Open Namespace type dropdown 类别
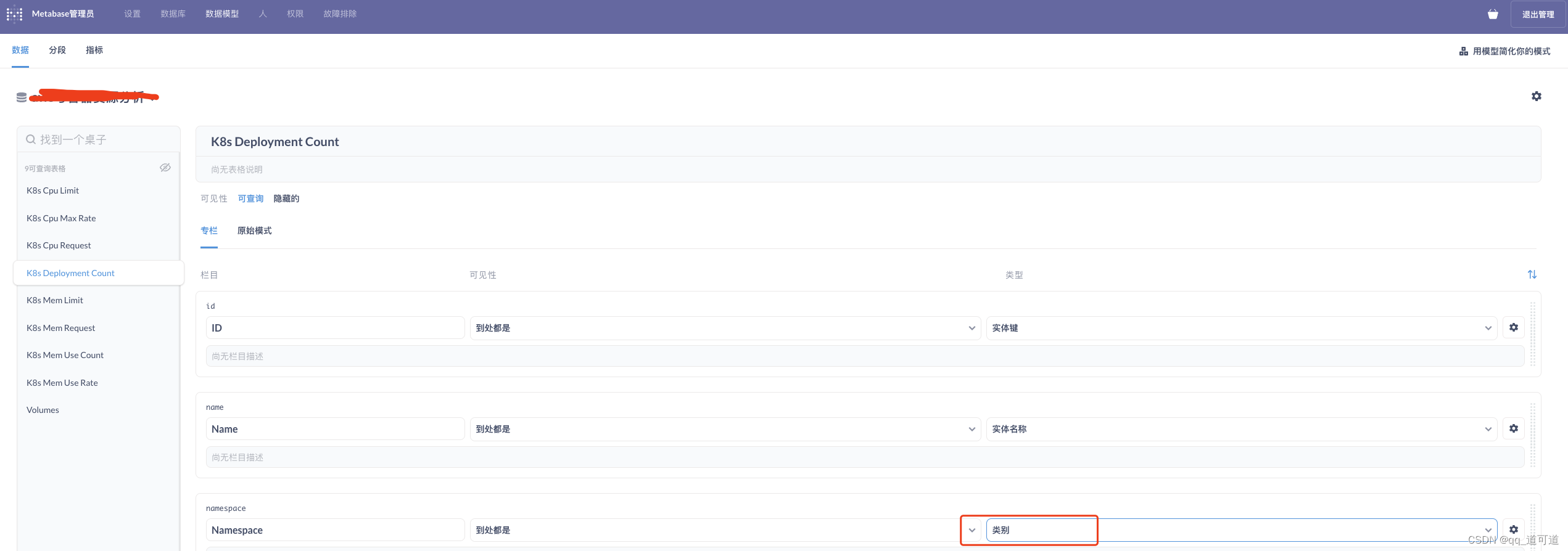The image size is (1568, 551). click(1242, 530)
